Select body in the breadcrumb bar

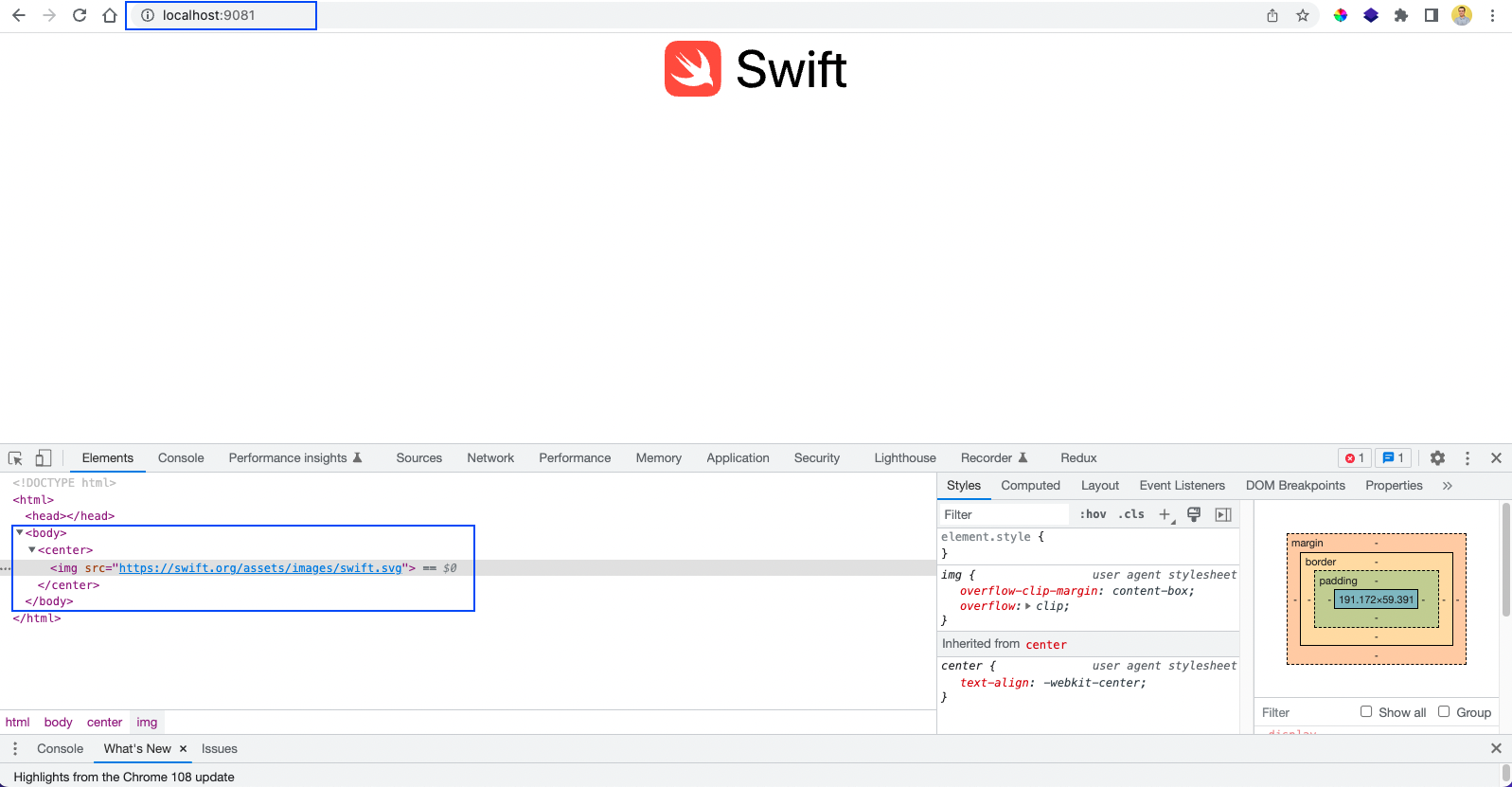[x=58, y=723]
